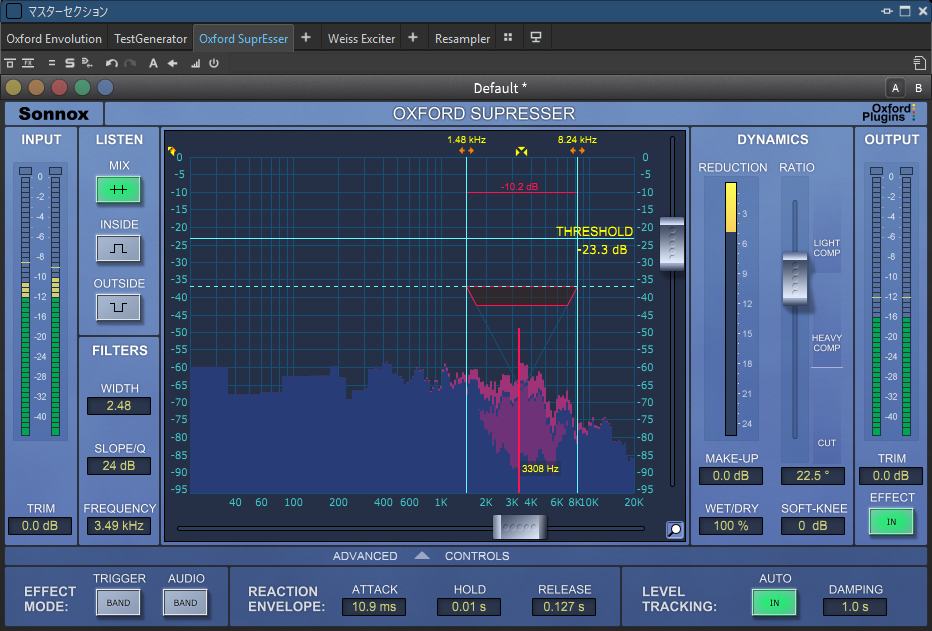The height and width of the screenshot is (631, 932).
Task: Click the plus button after Oxford SuprEsser tab
Action: [306, 38]
